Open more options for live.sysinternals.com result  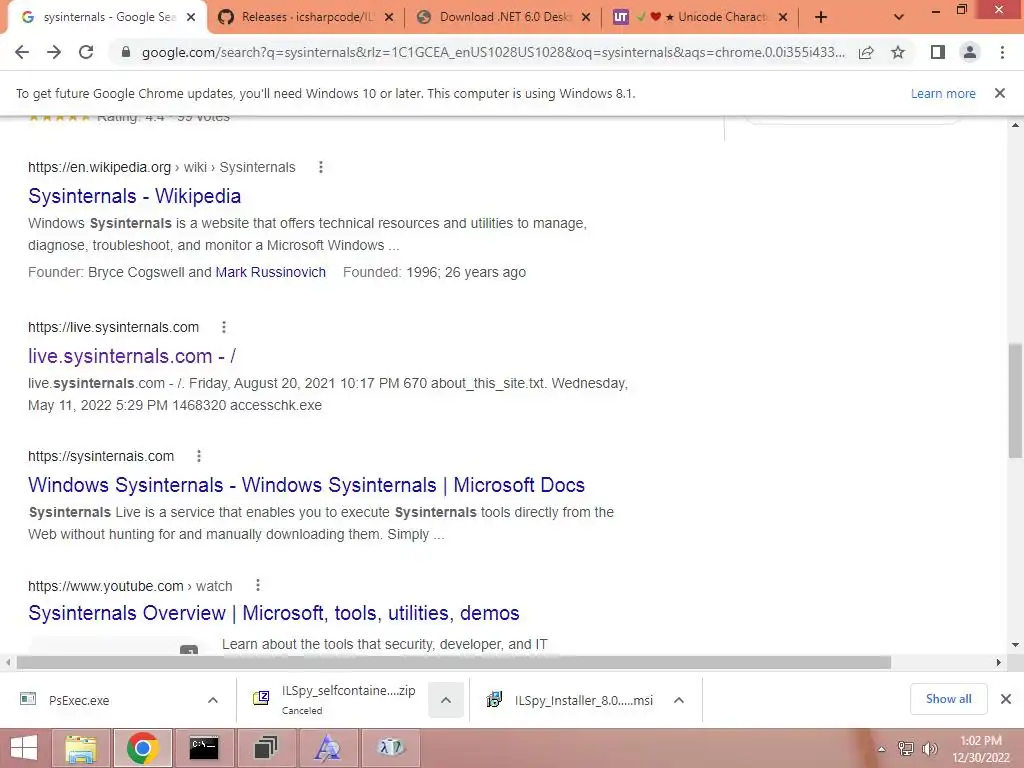(224, 327)
